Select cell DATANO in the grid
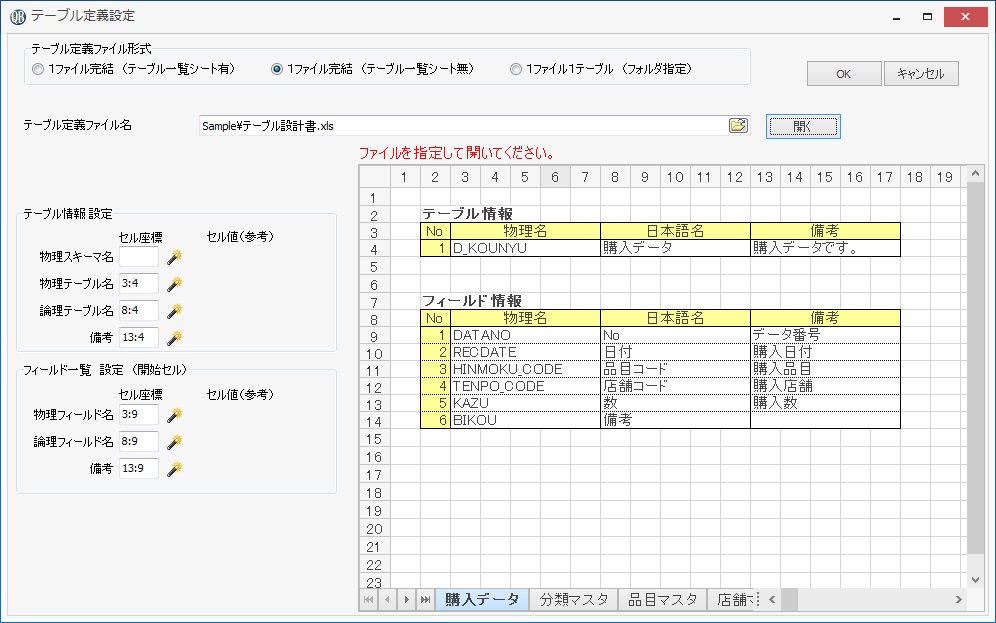Viewport: 996px width, 623px height. tap(525, 335)
